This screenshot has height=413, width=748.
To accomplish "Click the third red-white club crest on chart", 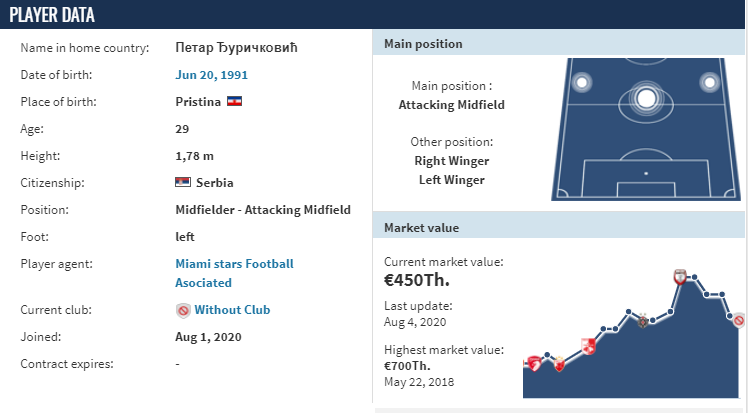I will [x=588, y=346].
